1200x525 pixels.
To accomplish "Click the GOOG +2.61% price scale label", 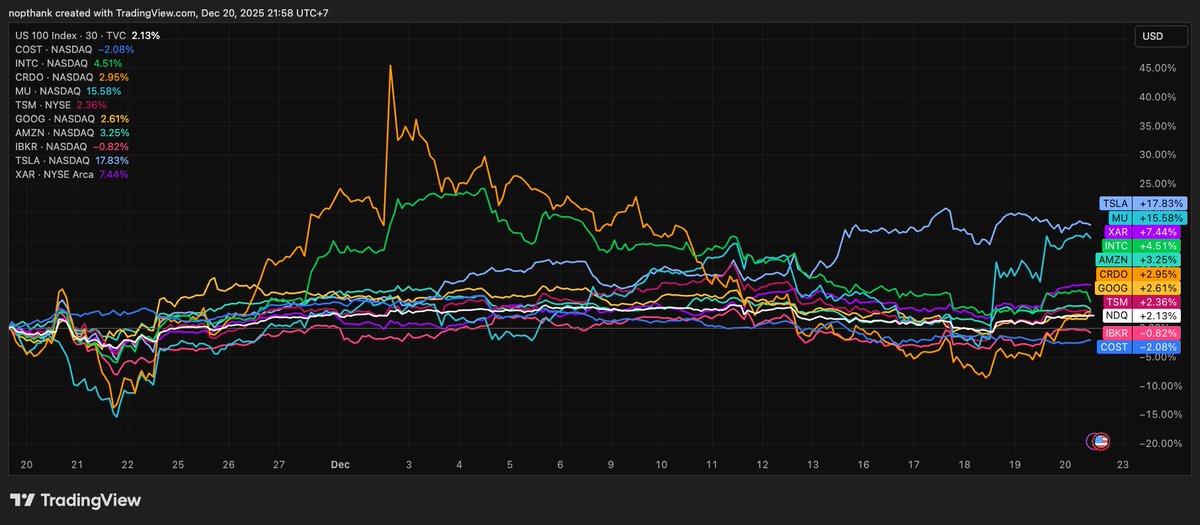I will coord(1137,287).
